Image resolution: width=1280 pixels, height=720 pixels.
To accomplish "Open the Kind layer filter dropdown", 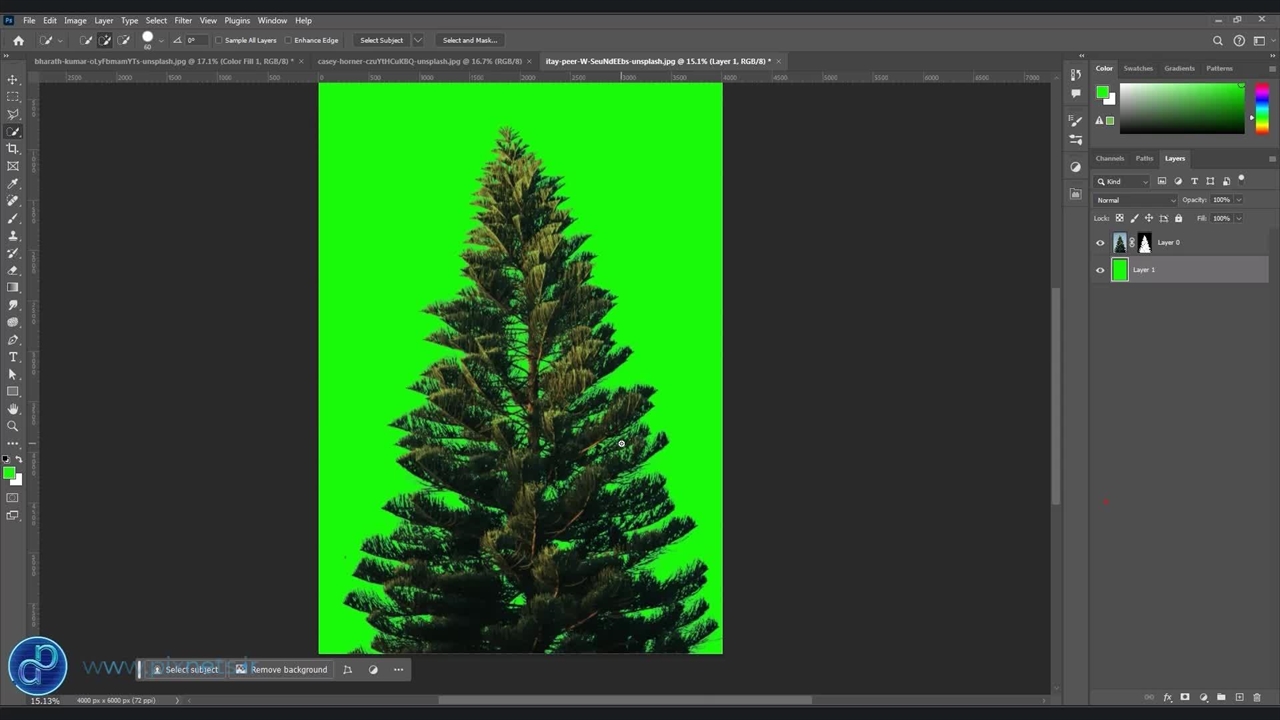I will tap(1123, 181).
